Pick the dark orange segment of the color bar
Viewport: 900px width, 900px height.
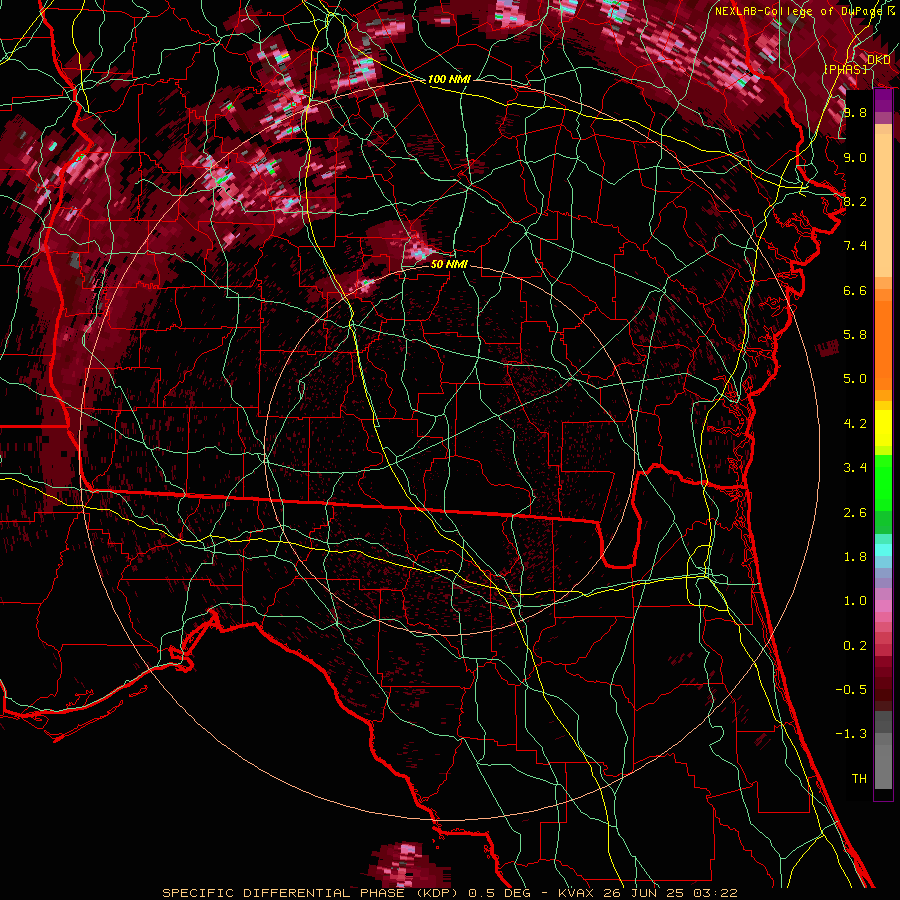click(883, 345)
